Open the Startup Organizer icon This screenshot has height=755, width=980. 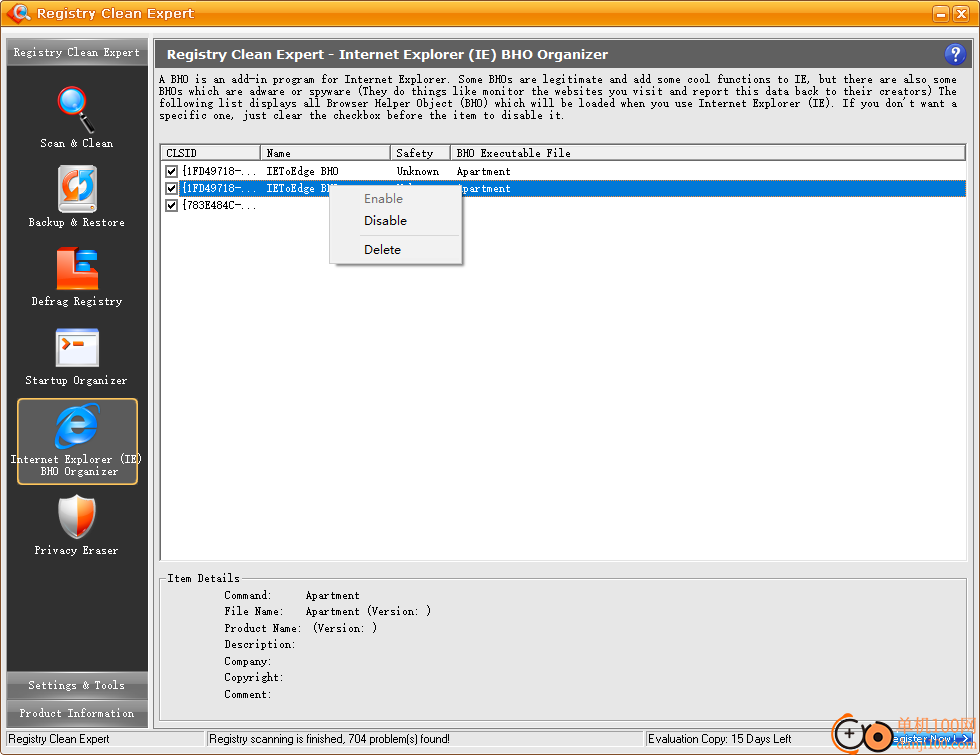pos(77,347)
